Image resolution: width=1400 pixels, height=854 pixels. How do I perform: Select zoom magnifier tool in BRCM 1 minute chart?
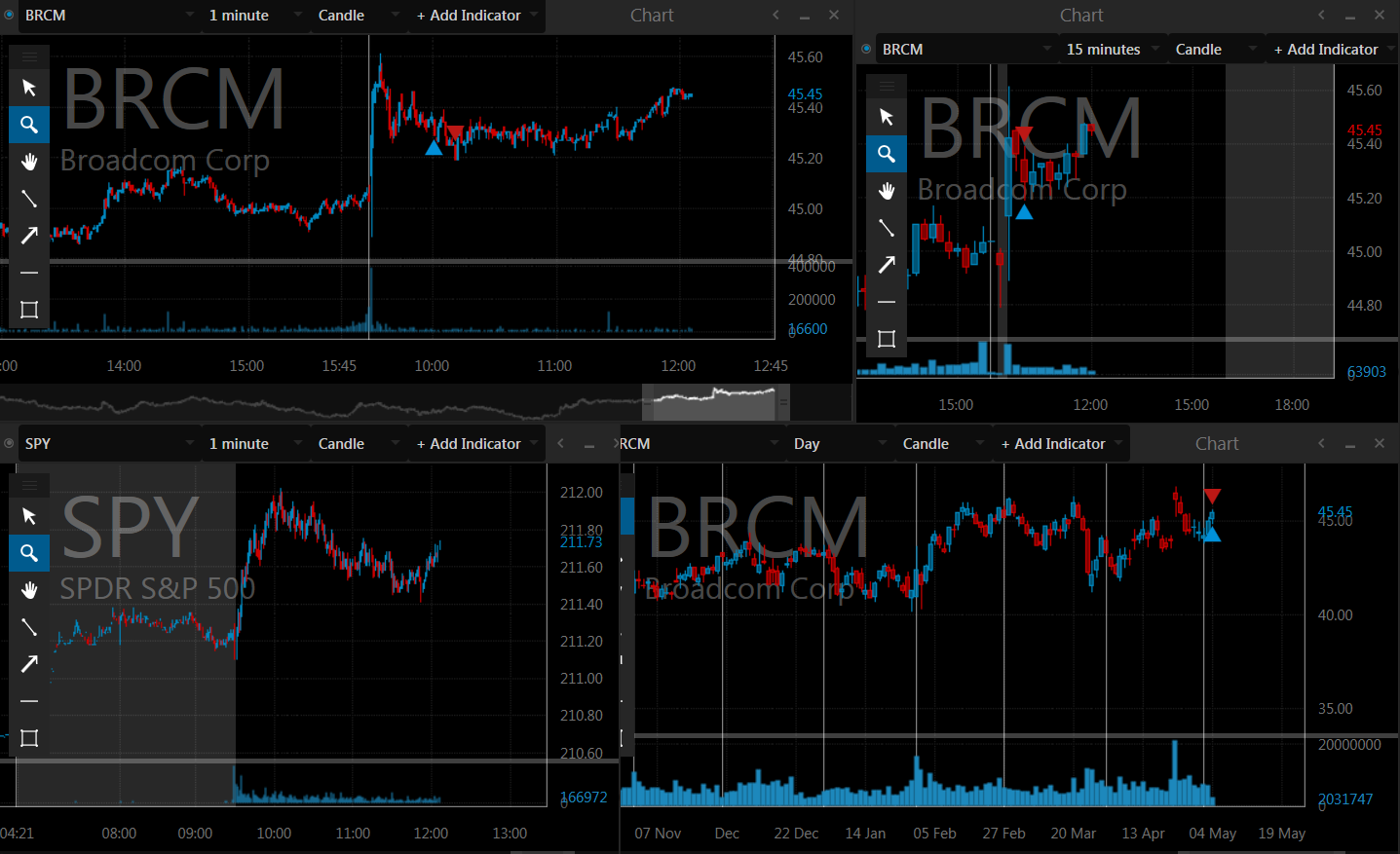point(29,125)
